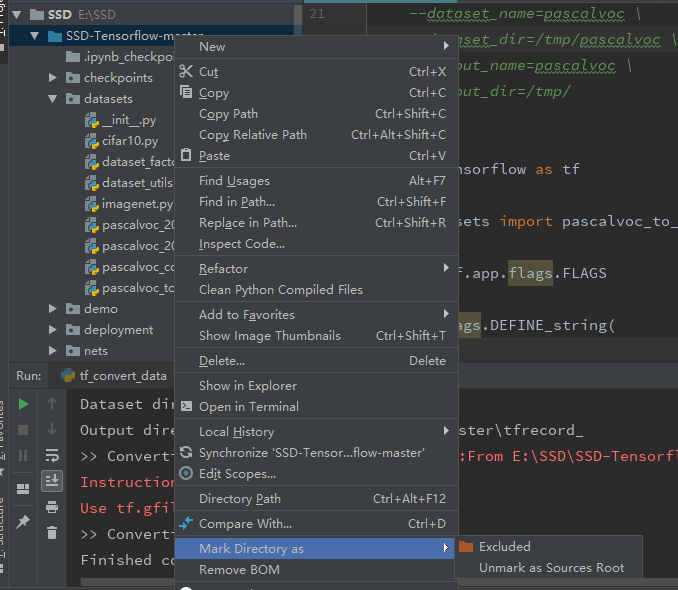678x590 pixels.
Task: Click the SSD-Tensorflow-master blue folder icon
Action: pos(54,36)
